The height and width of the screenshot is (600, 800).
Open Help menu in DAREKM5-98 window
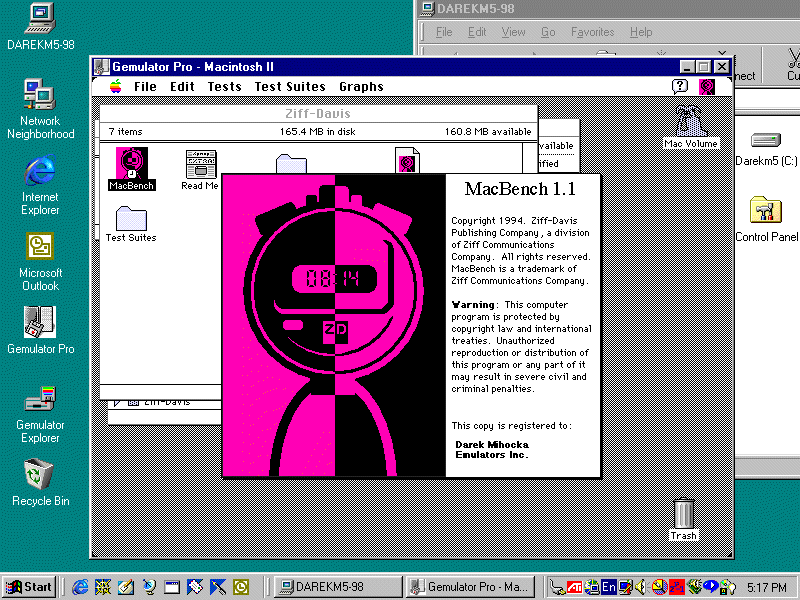point(641,32)
